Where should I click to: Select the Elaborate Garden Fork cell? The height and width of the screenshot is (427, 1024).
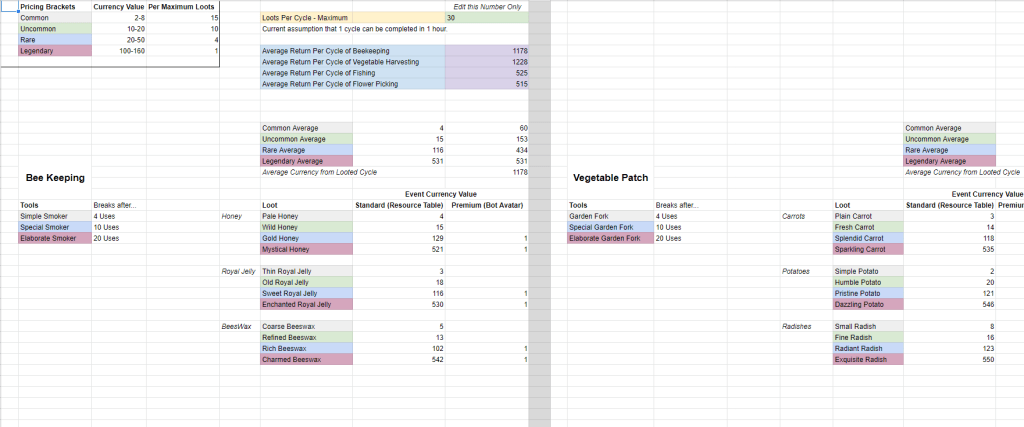[x=607, y=238]
